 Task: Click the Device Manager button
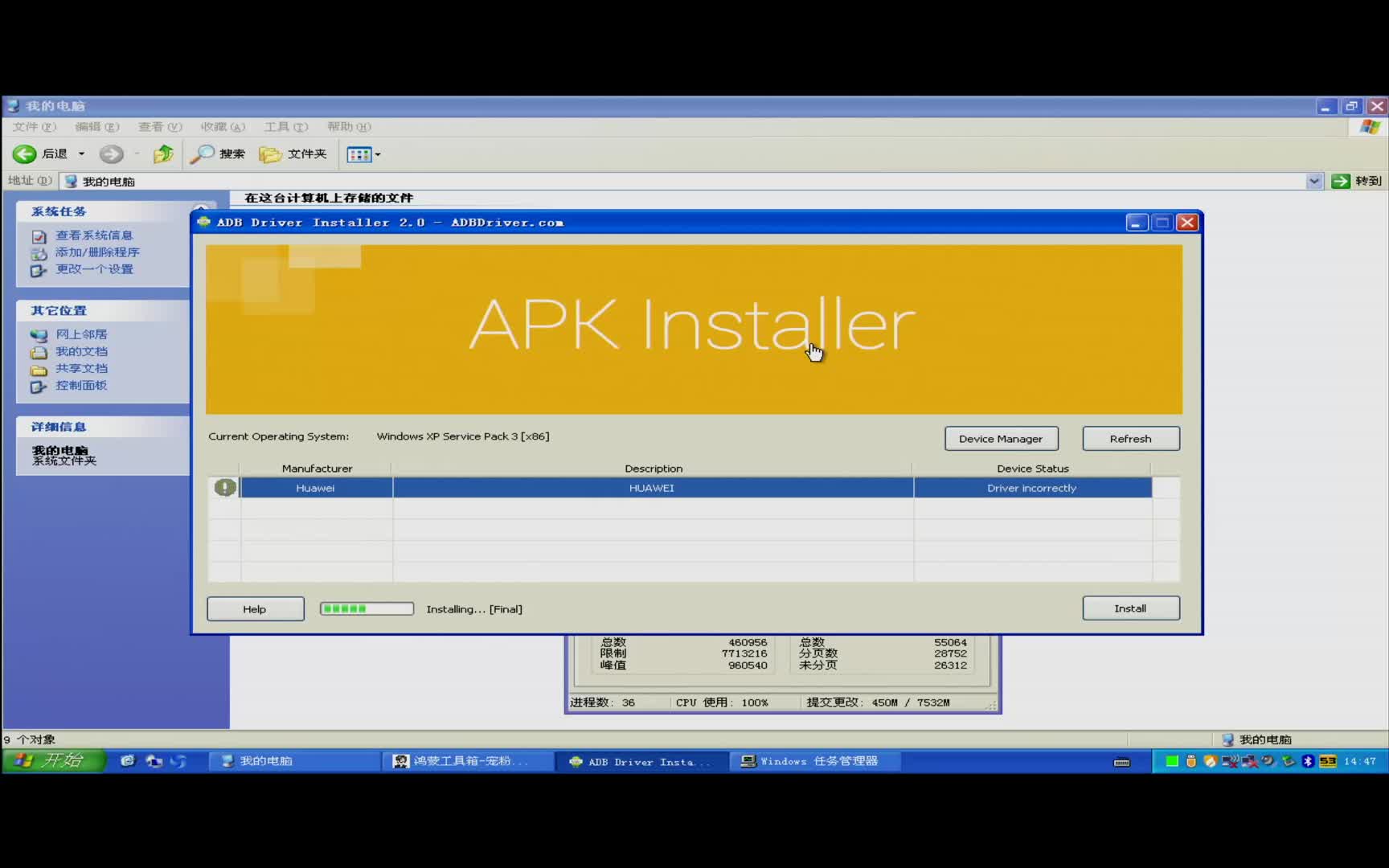click(1001, 439)
